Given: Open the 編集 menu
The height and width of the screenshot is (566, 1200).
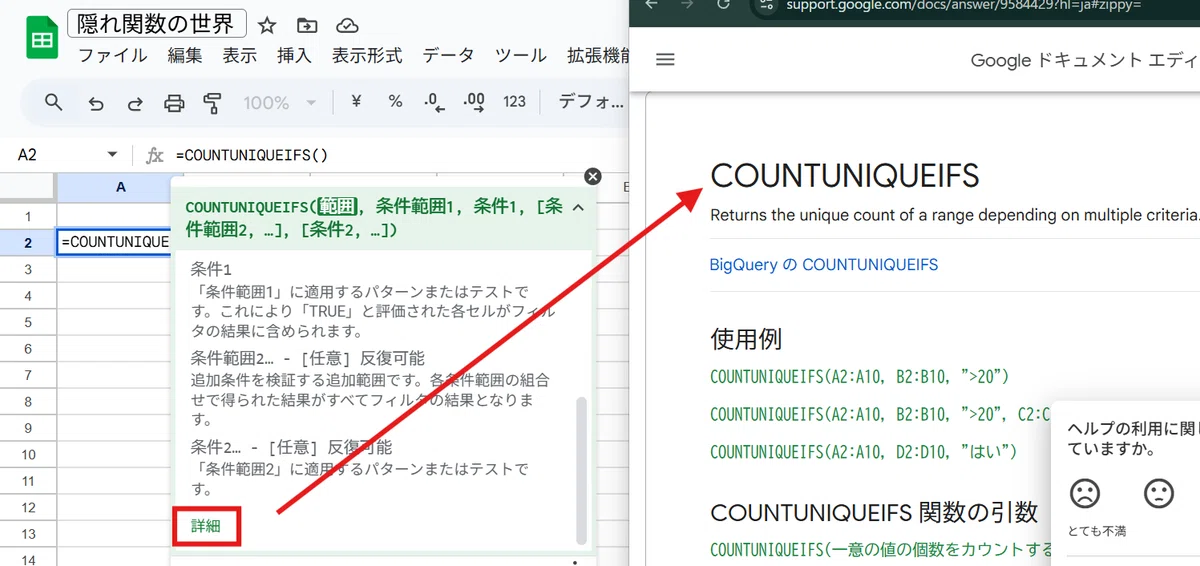Looking at the screenshot, I should pos(185,55).
